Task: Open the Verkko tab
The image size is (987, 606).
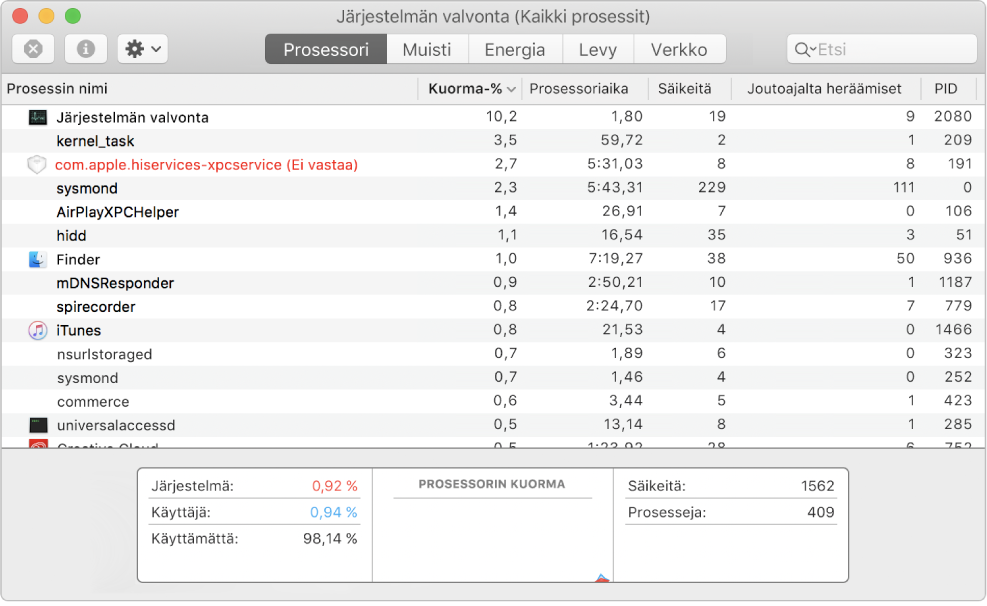Action: pos(679,50)
